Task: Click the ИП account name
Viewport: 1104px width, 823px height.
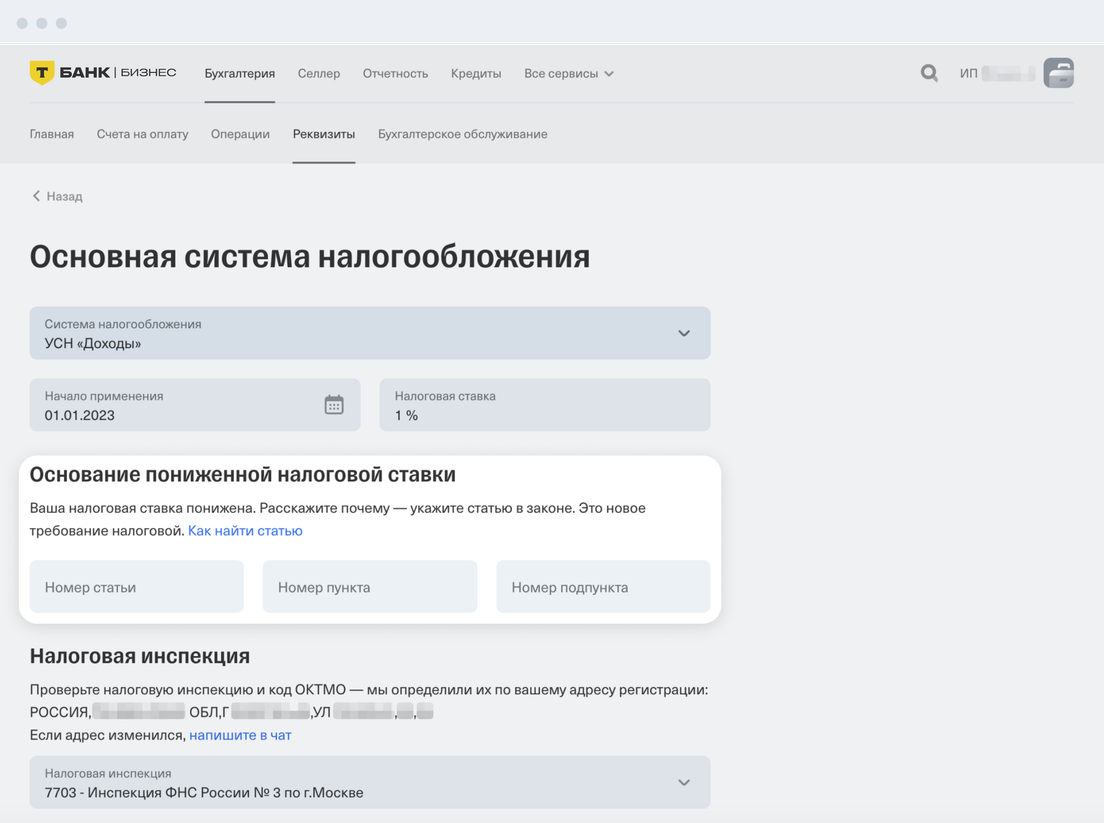Action: [997, 73]
